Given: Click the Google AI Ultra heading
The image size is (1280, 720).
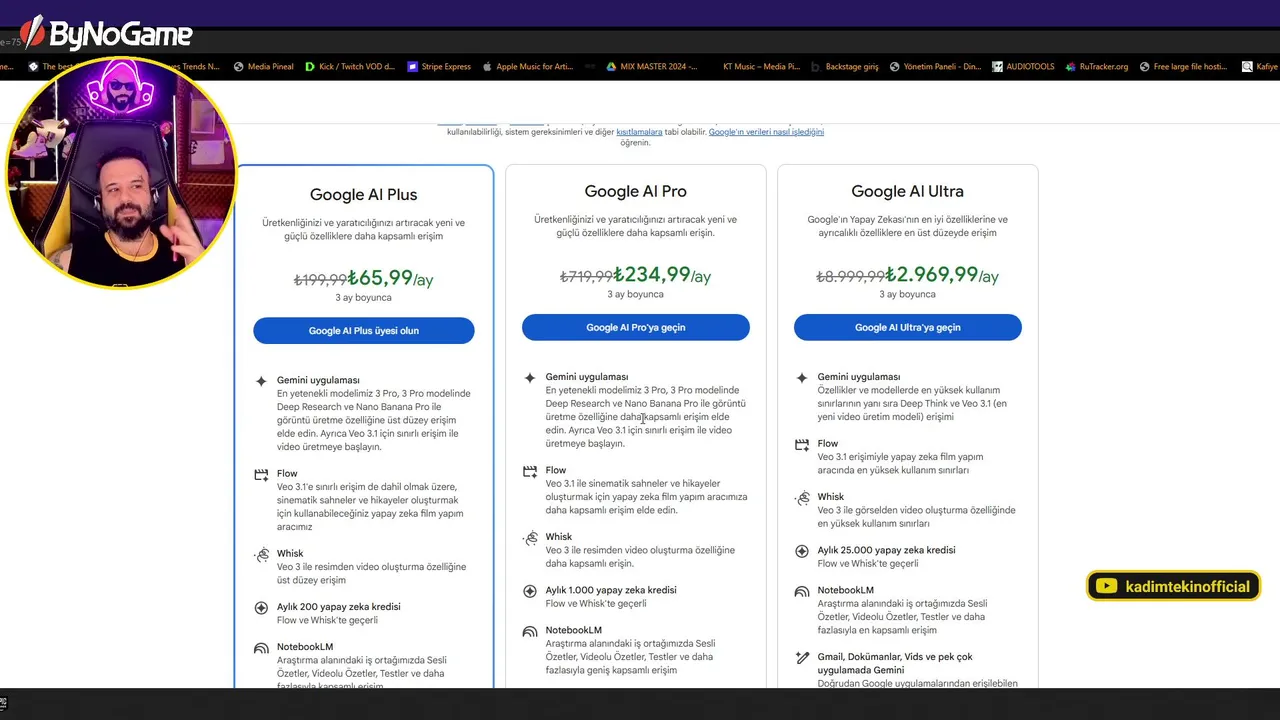Looking at the screenshot, I should click(908, 191).
